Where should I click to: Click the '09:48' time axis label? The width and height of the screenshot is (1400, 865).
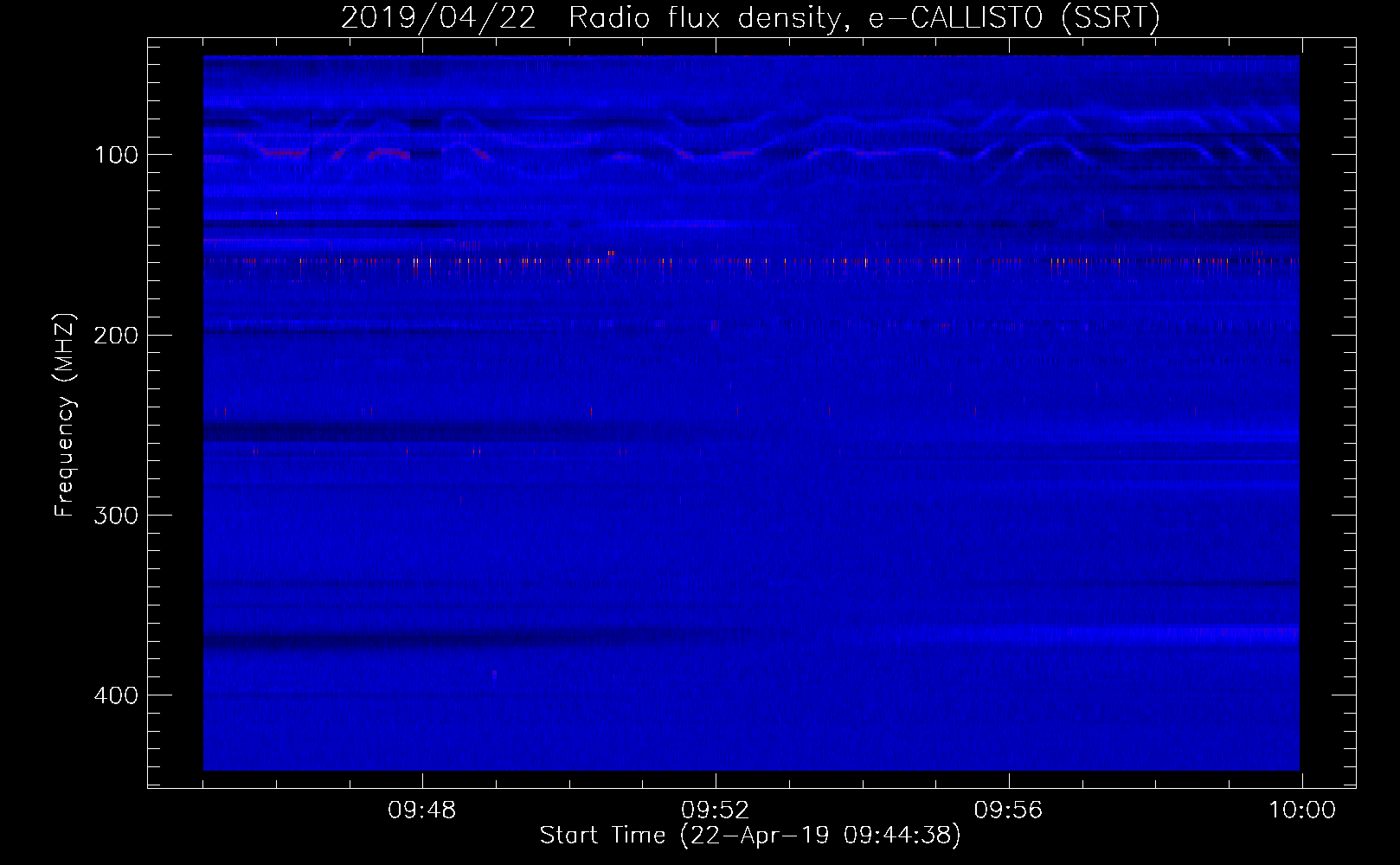(421, 811)
